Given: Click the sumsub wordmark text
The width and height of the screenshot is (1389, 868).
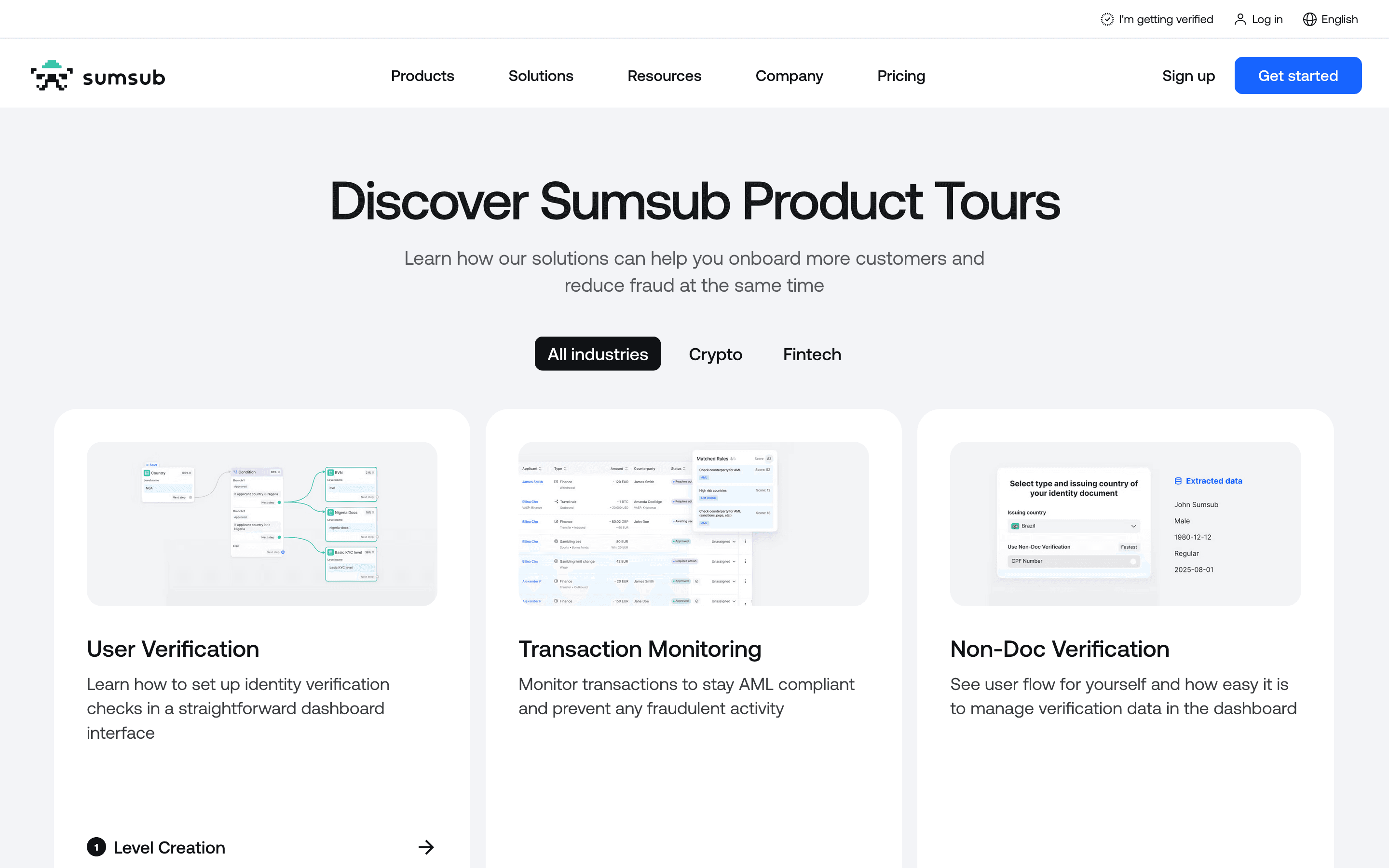Looking at the screenshot, I should pyautogui.click(x=124, y=78).
